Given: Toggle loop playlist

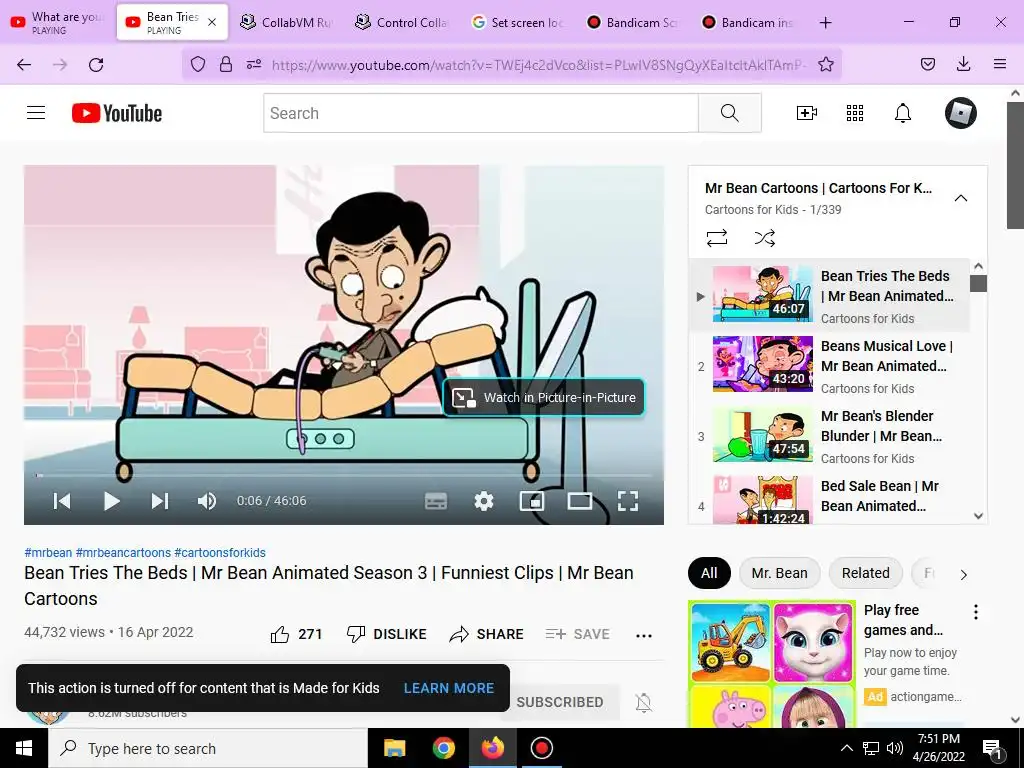Looking at the screenshot, I should [x=716, y=238].
